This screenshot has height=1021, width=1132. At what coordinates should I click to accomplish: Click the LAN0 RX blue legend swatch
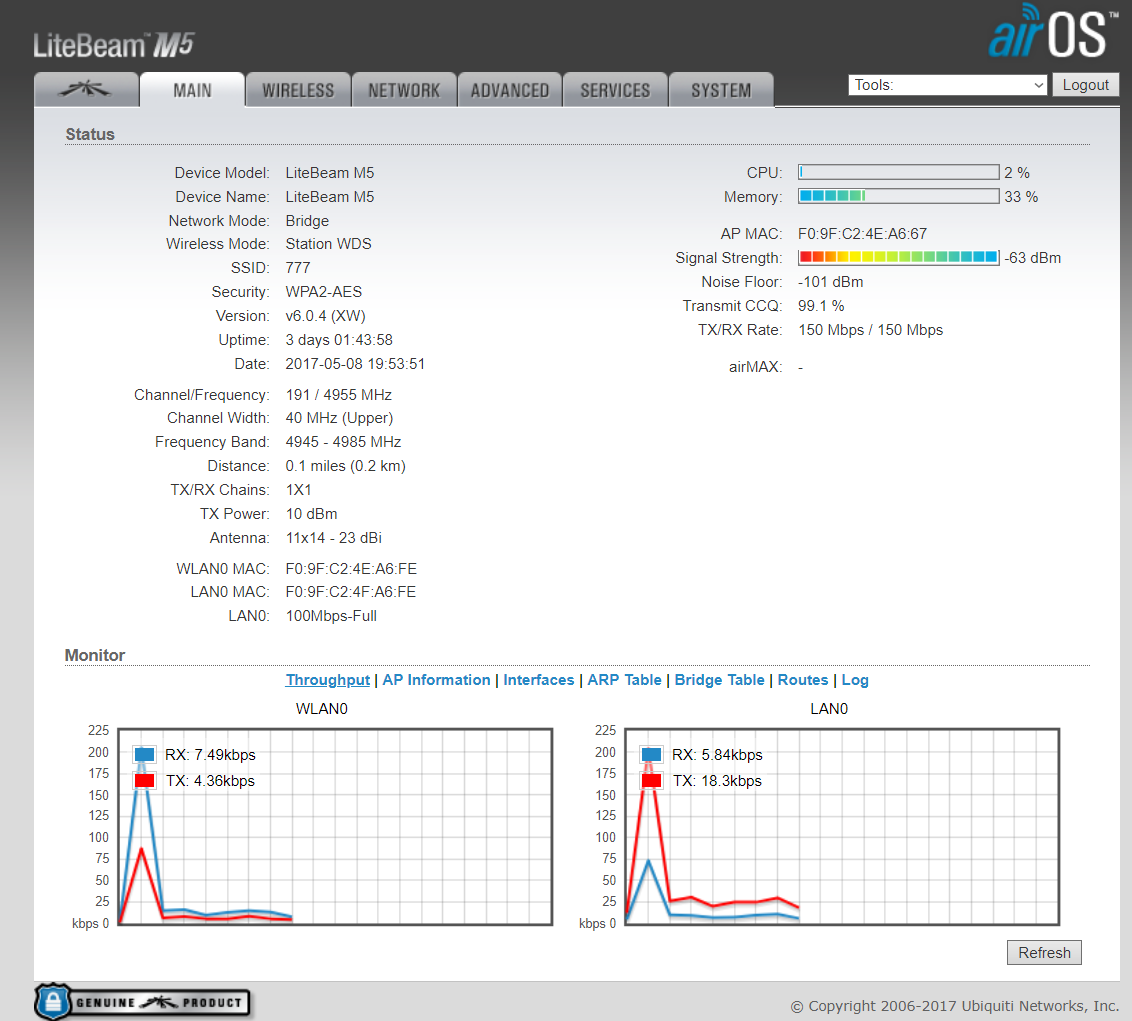(x=651, y=755)
